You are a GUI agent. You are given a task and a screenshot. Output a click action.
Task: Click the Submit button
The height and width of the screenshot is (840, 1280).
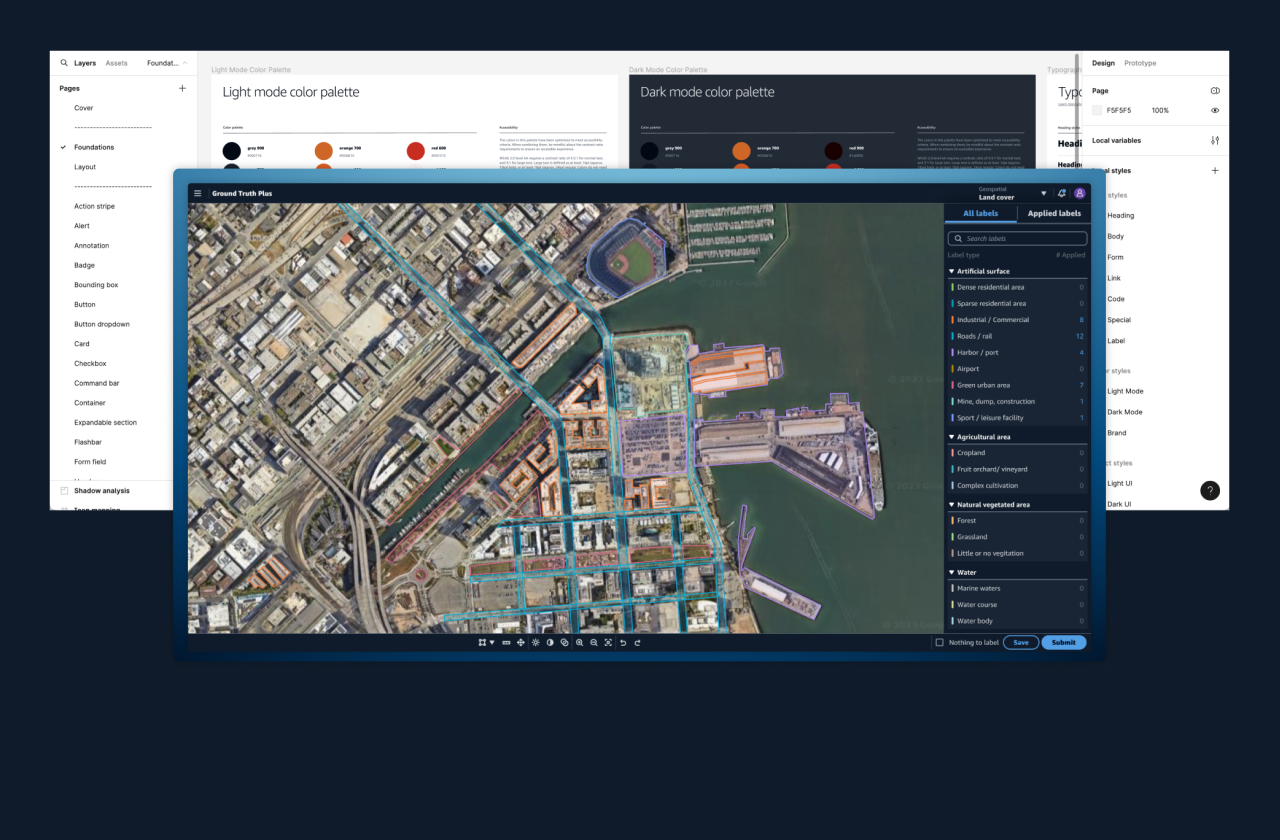(1063, 643)
